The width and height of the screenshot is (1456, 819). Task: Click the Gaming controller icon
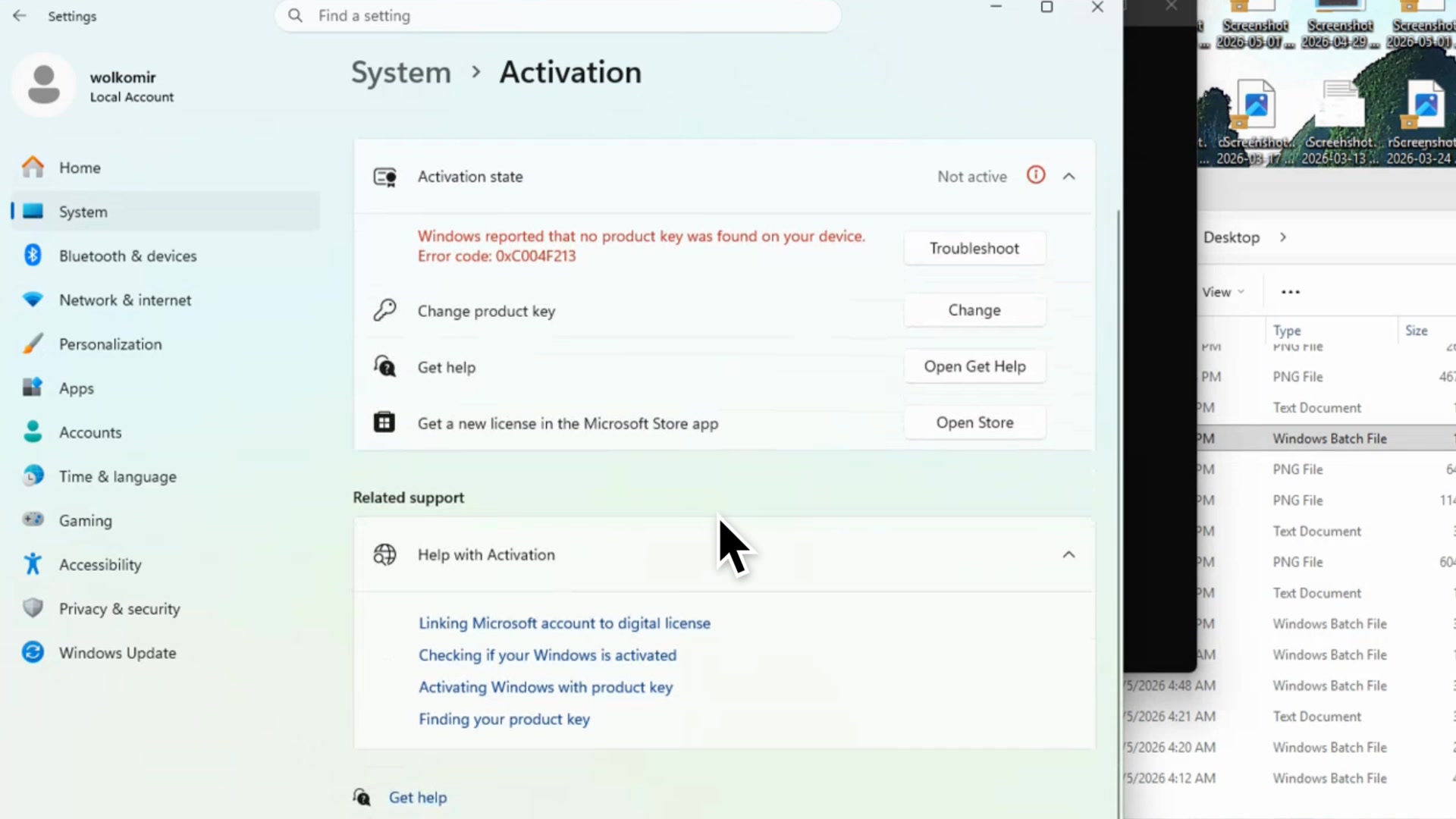(x=33, y=520)
